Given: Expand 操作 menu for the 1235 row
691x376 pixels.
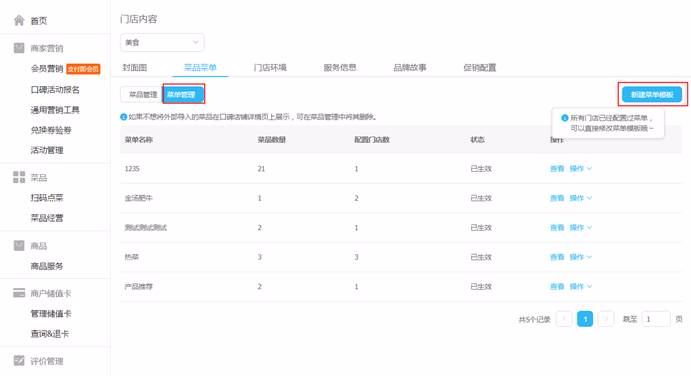Looking at the screenshot, I should coord(581,168).
